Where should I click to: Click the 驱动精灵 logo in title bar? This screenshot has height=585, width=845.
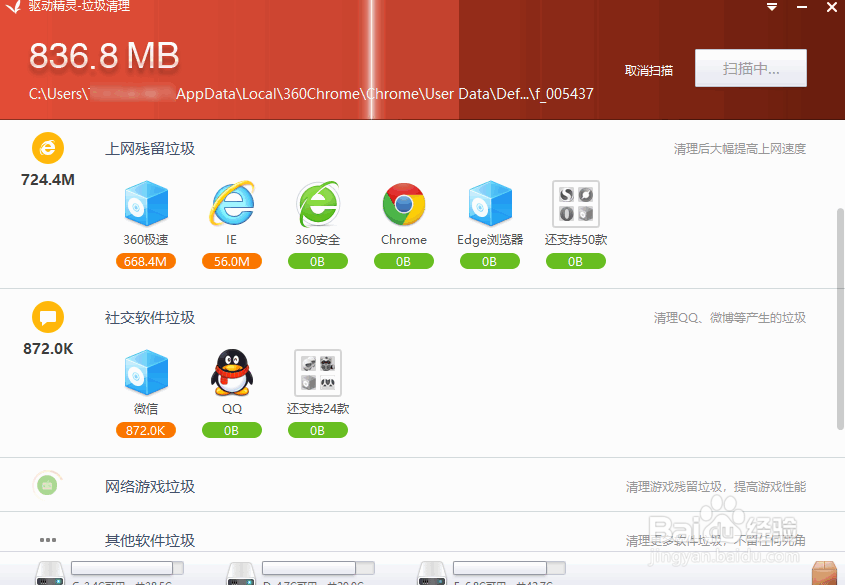(13, 6)
